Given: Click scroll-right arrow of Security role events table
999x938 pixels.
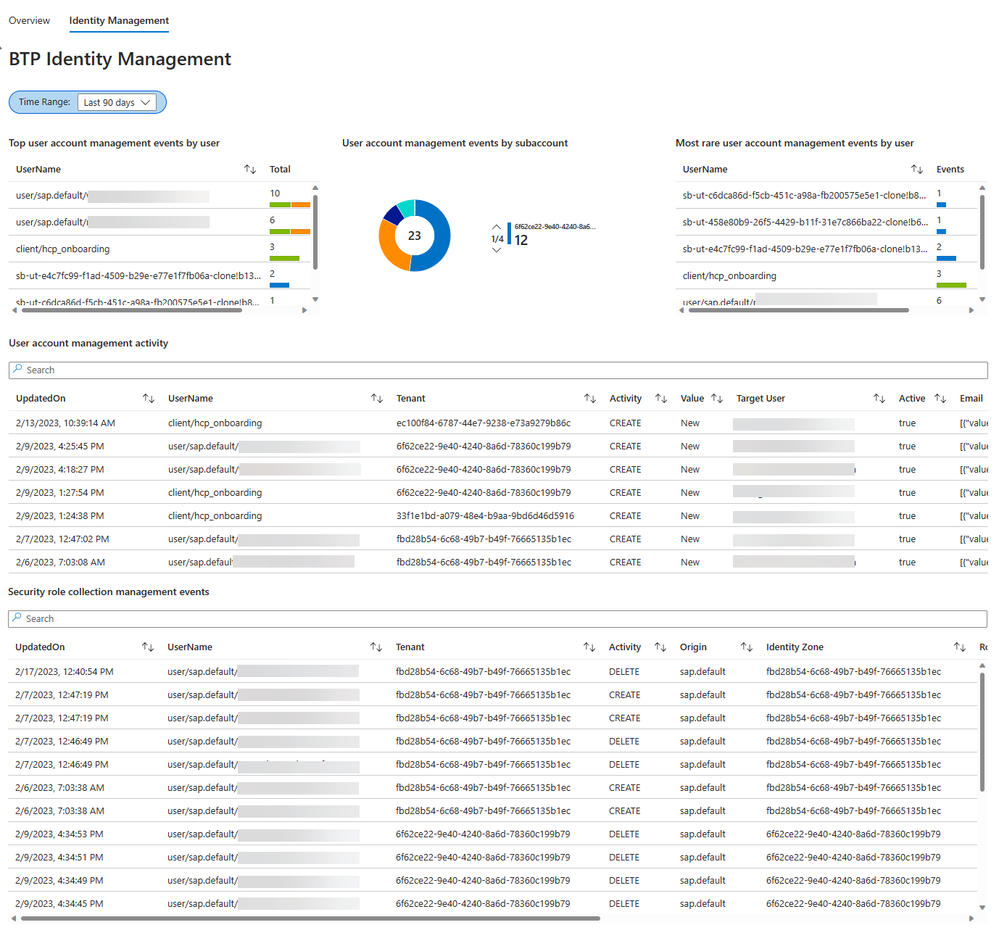Looking at the screenshot, I should tap(972, 918).
